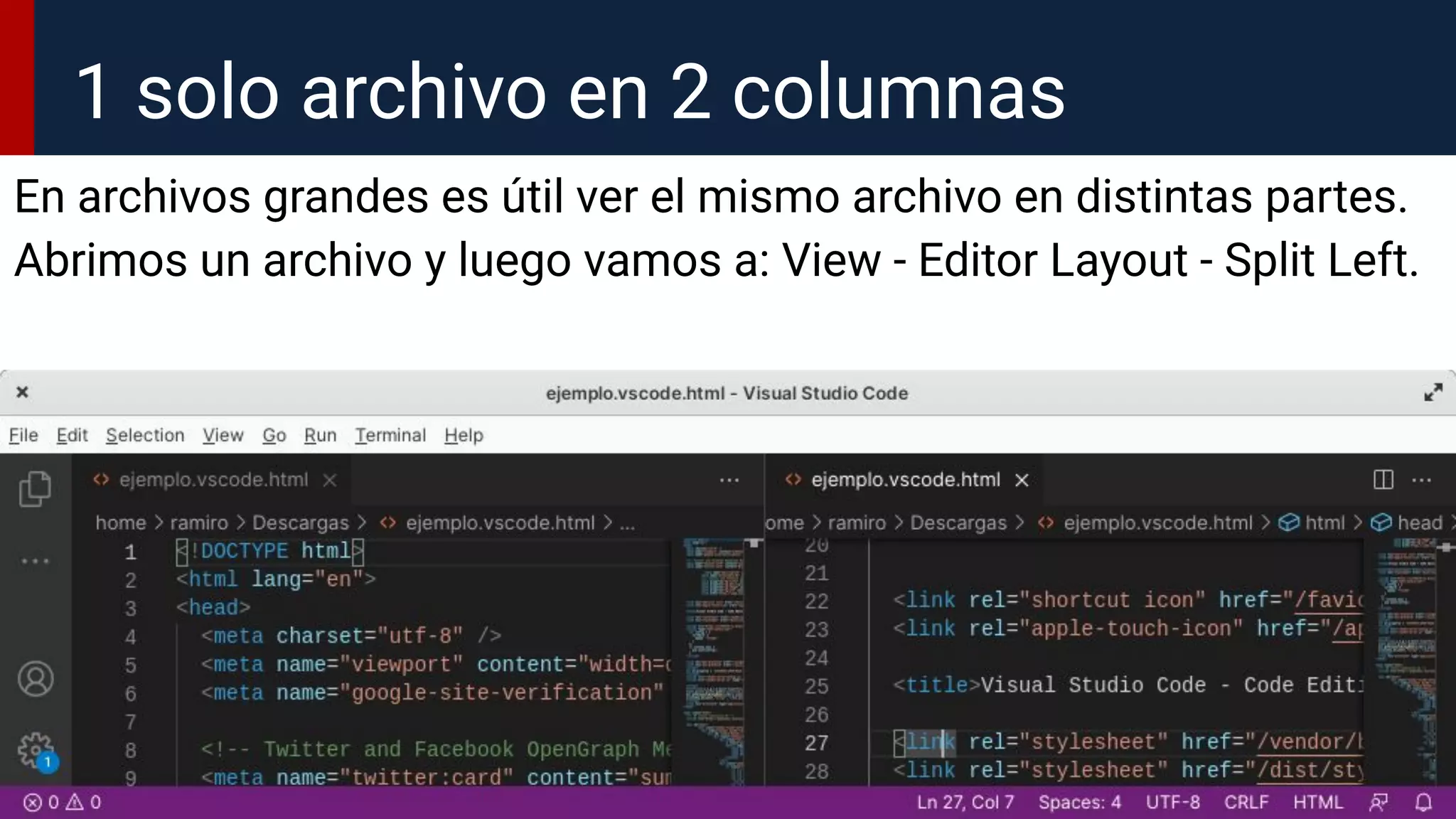The height and width of the screenshot is (819, 1456).
Task: Click the shortcut icon link line
Action: coord(1128,600)
